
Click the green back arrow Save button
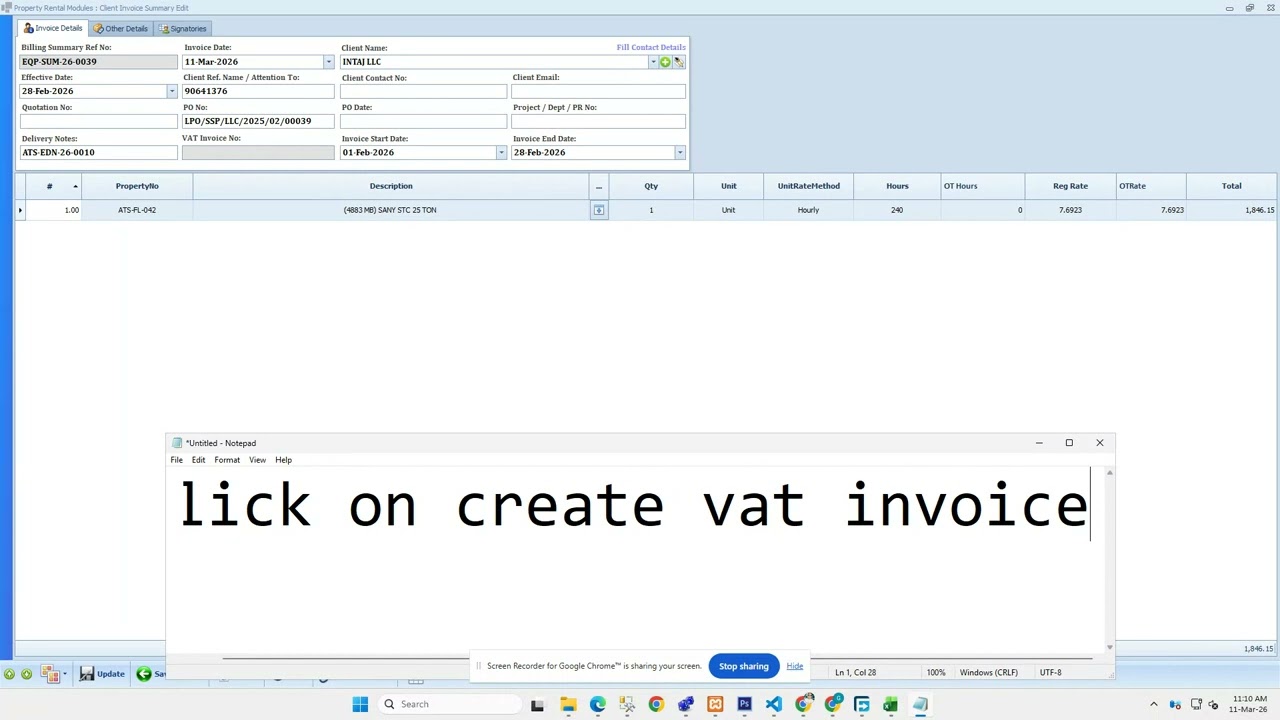pyautogui.click(x=151, y=674)
